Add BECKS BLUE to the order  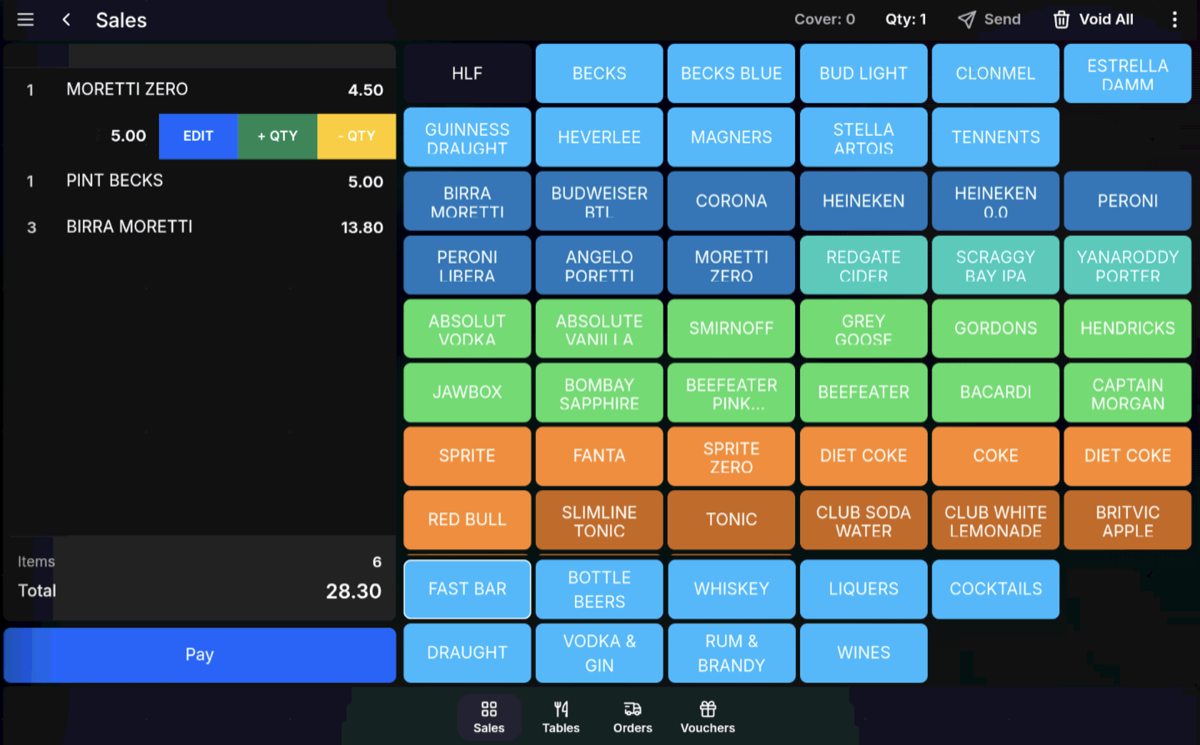pyautogui.click(x=731, y=74)
